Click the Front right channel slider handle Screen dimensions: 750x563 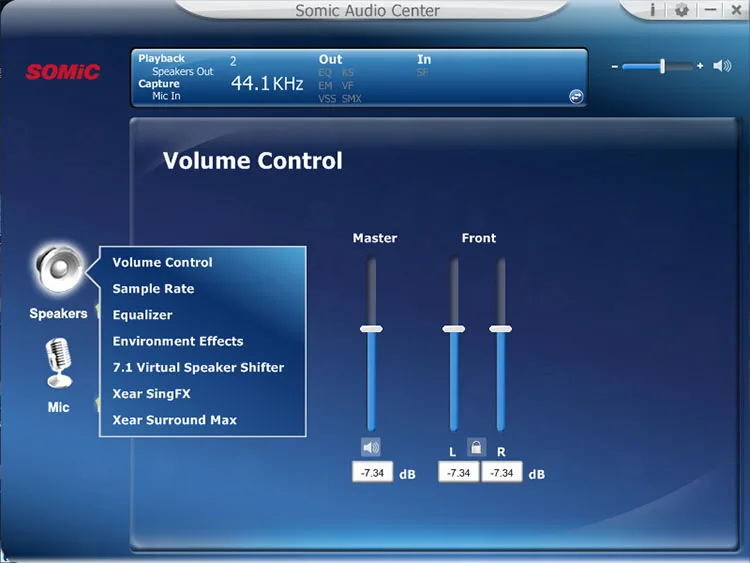[500, 329]
